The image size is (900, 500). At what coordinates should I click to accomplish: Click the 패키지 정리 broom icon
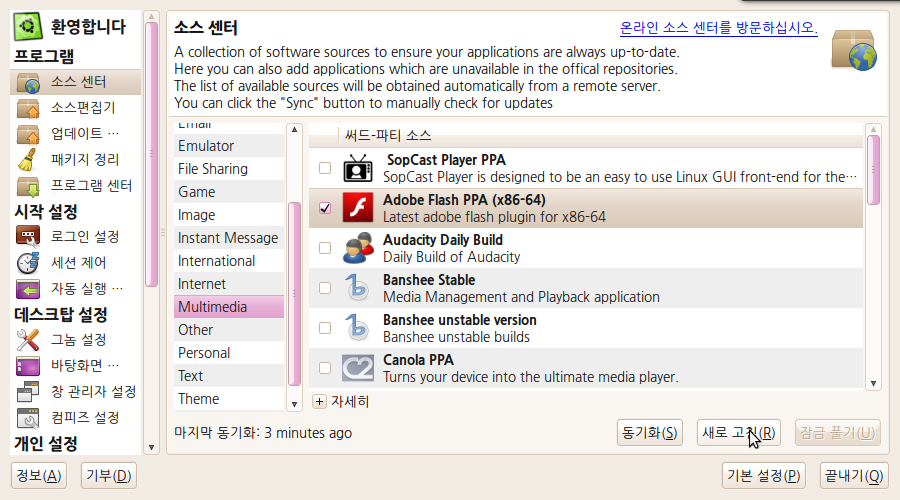(28, 160)
